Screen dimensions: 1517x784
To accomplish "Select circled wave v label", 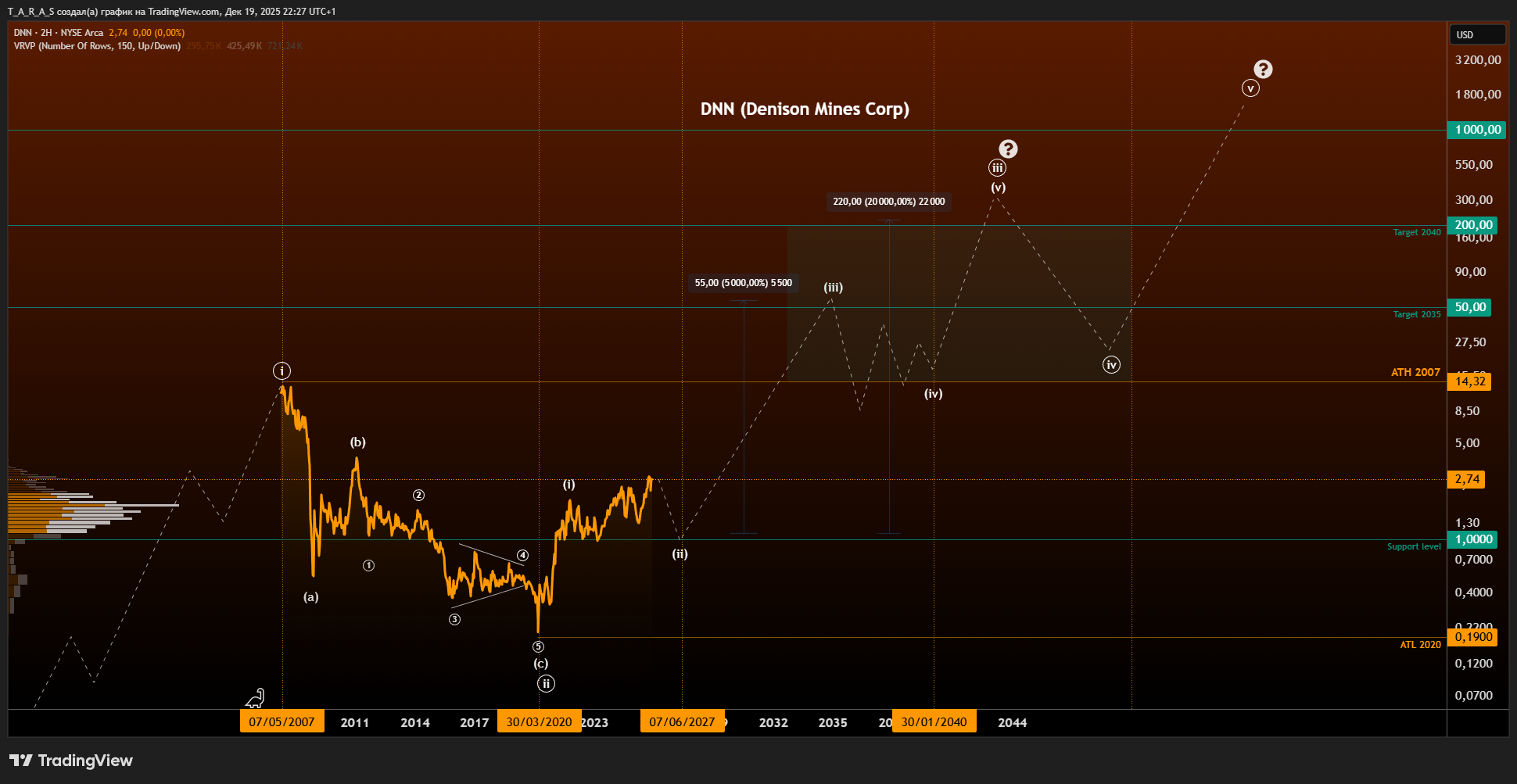I will click(x=1250, y=88).
